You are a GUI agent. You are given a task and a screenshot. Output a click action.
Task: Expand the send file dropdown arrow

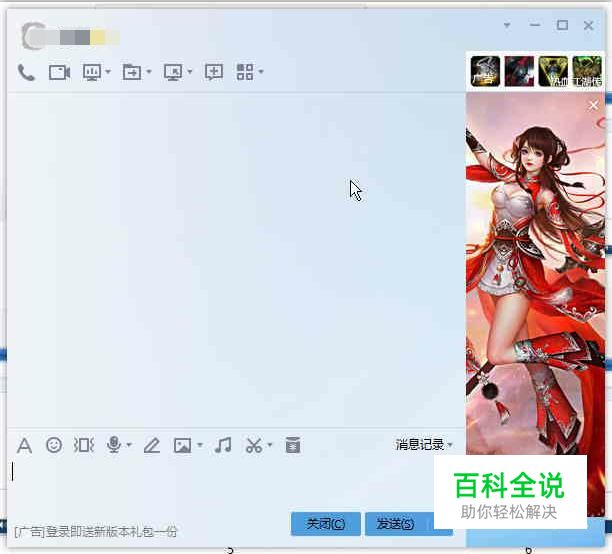(149, 72)
